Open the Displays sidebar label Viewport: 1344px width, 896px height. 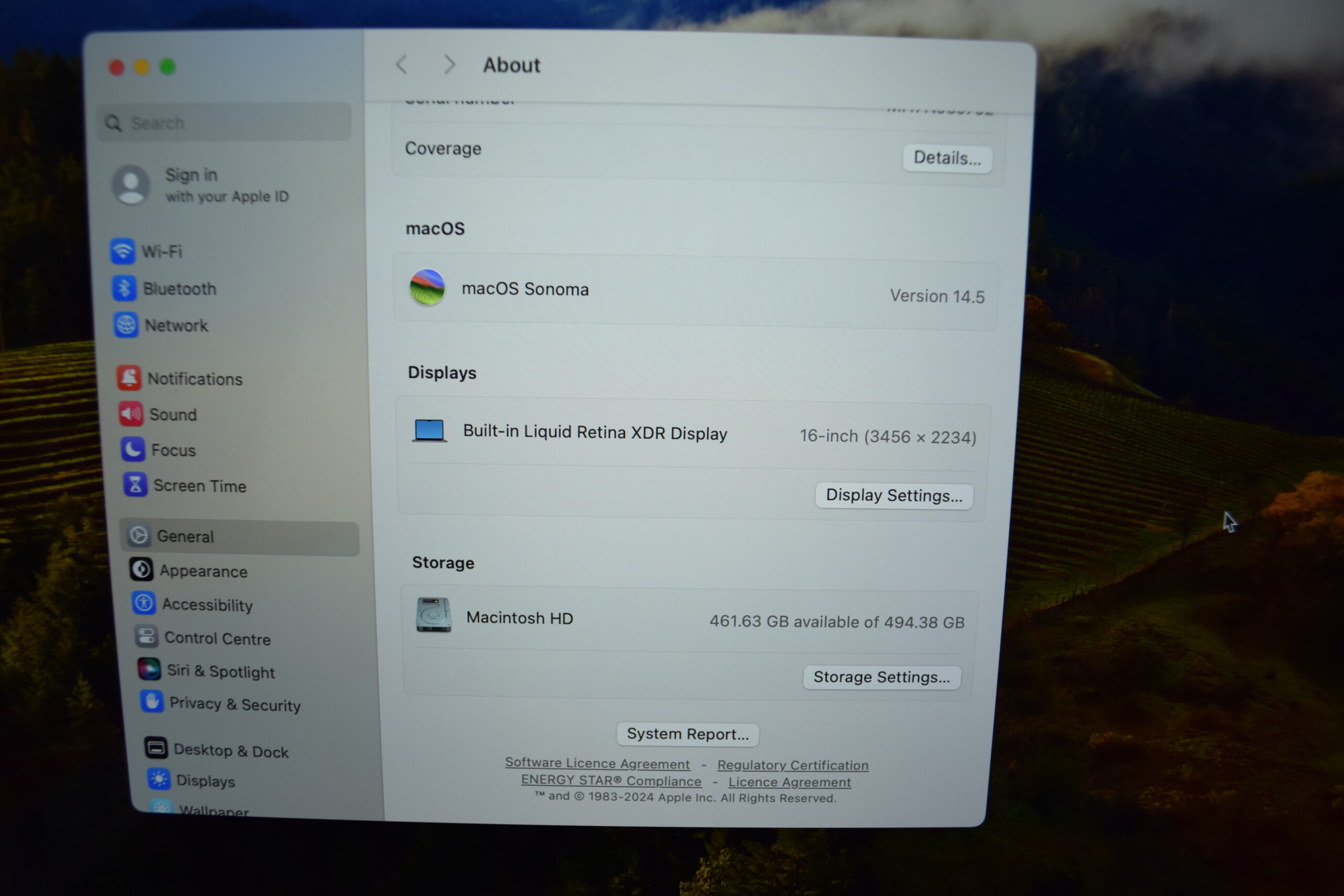click(206, 781)
